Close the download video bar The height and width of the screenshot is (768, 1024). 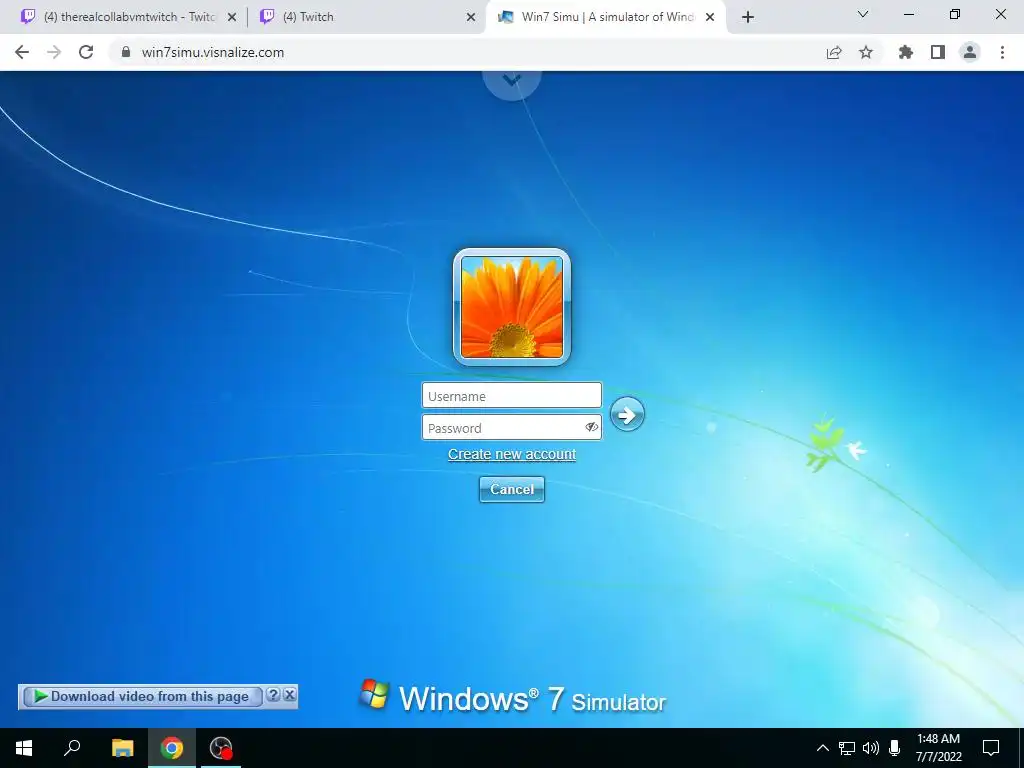pyautogui.click(x=289, y=695)
